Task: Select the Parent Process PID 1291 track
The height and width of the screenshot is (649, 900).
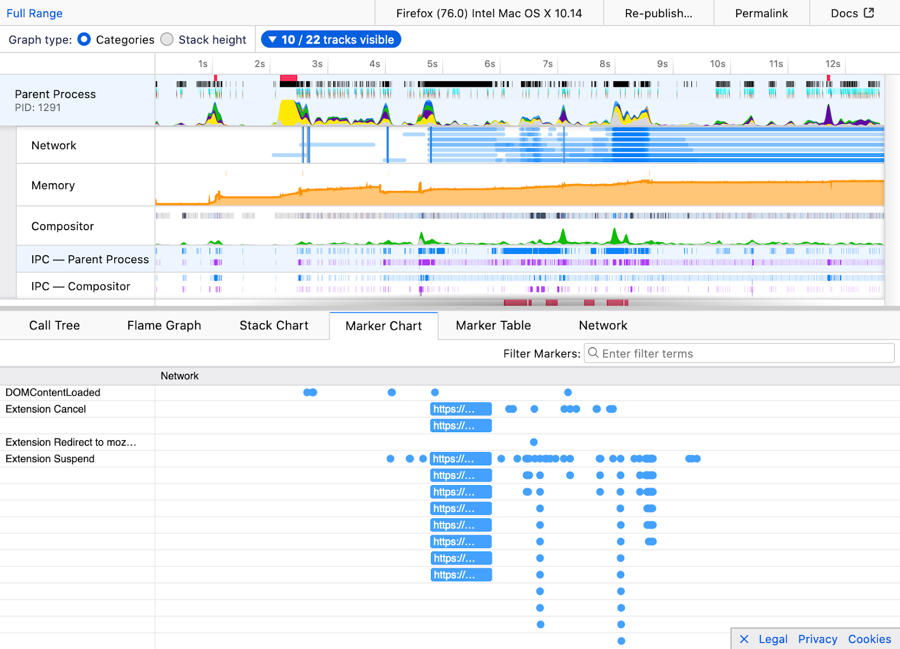Action: pyautogui.click(x=77, y=100)
